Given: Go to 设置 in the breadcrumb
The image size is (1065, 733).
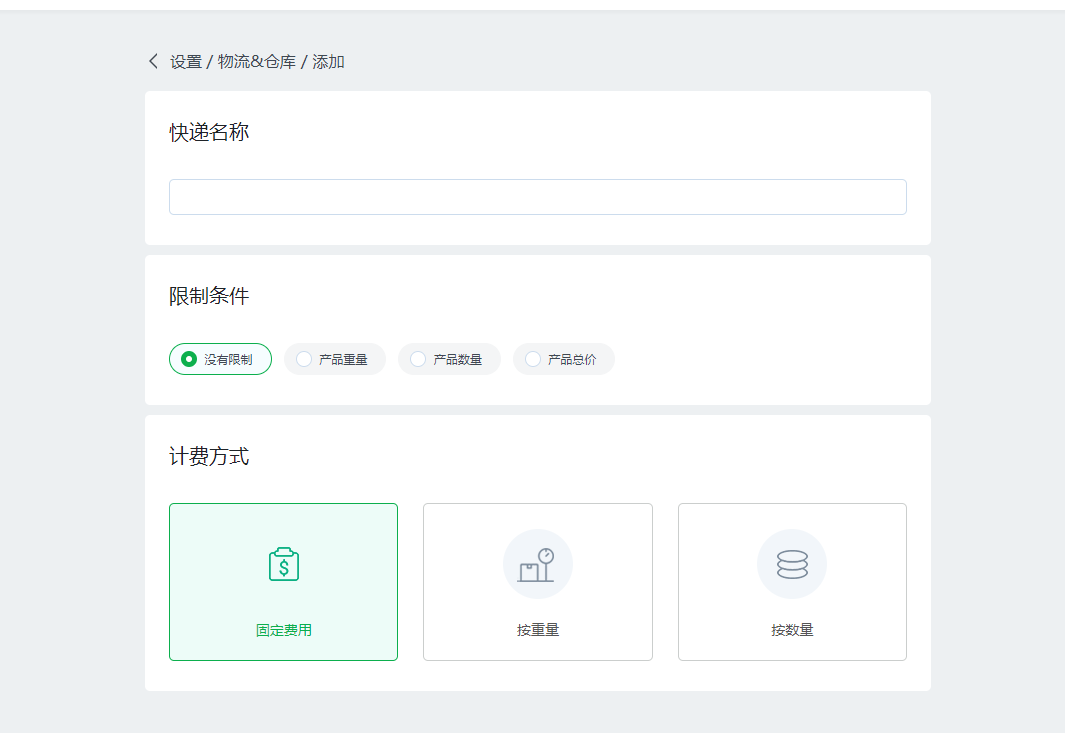Looking at the screenshot, I should coord(186,62).
